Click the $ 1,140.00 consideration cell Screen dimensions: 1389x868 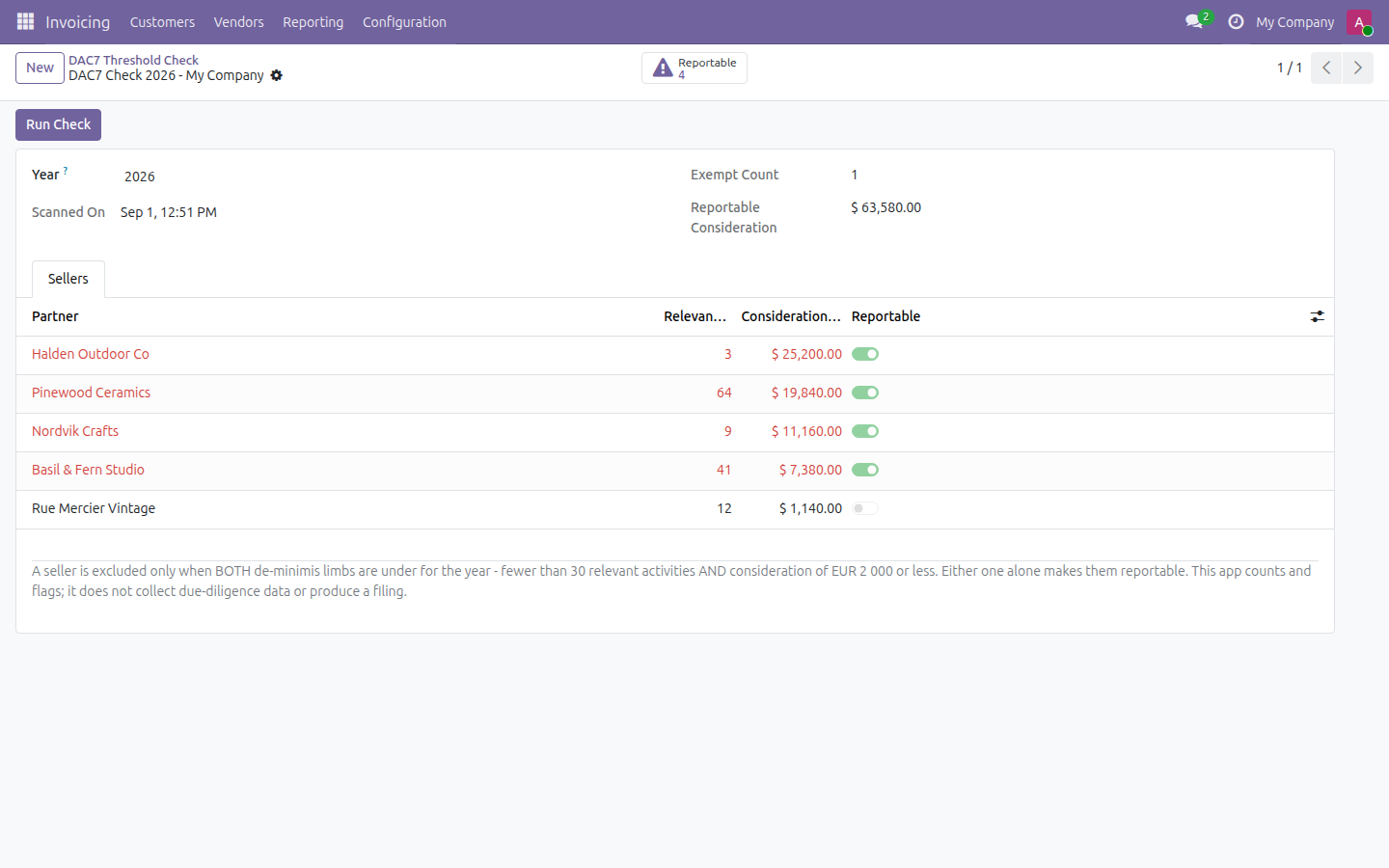810,508
